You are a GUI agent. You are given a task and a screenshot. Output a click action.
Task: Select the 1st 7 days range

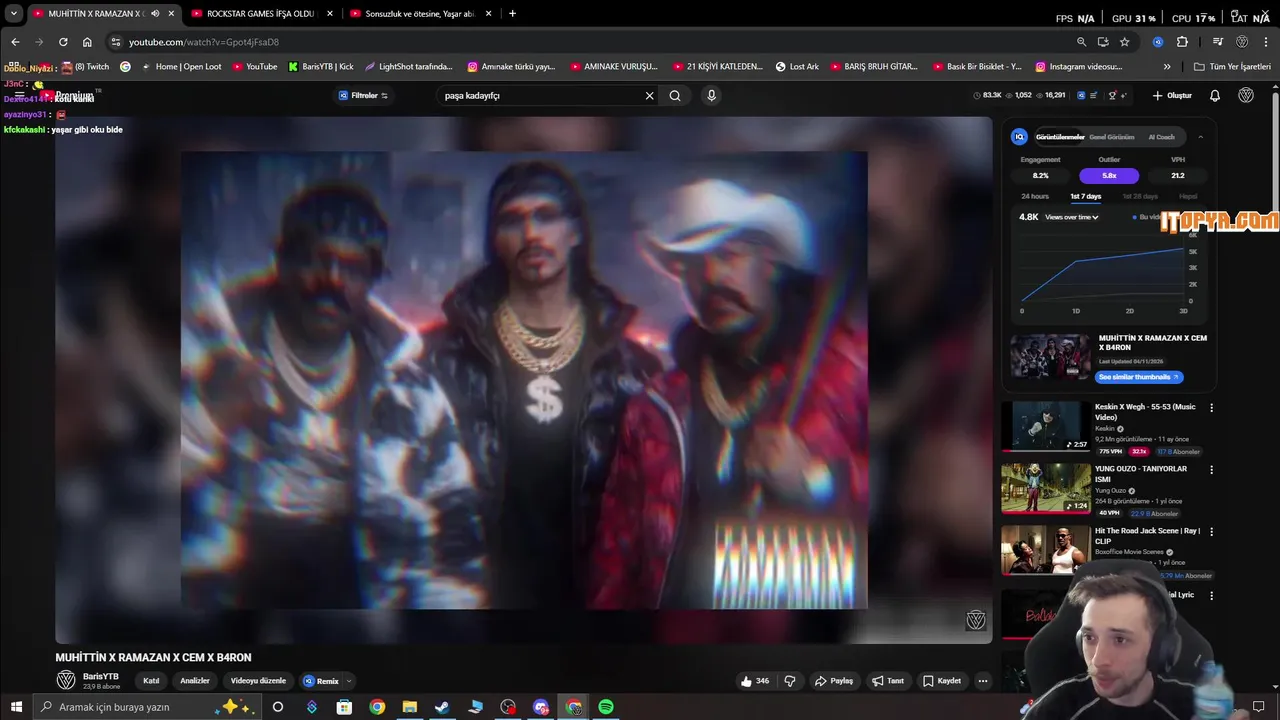click(x=1085, y=197)
